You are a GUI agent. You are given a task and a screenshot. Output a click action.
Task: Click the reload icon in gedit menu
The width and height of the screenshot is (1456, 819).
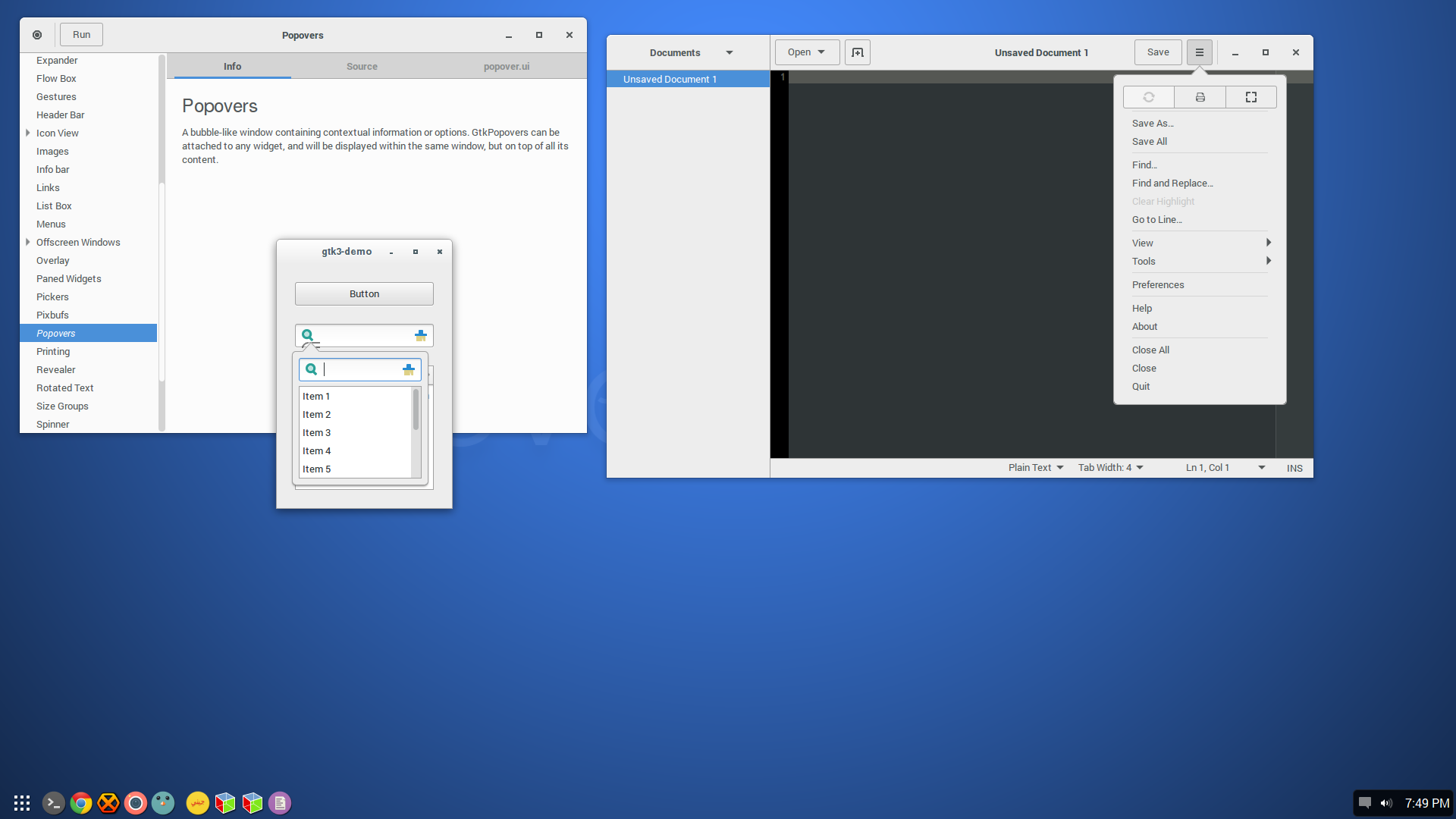(x=1149, y=97)
